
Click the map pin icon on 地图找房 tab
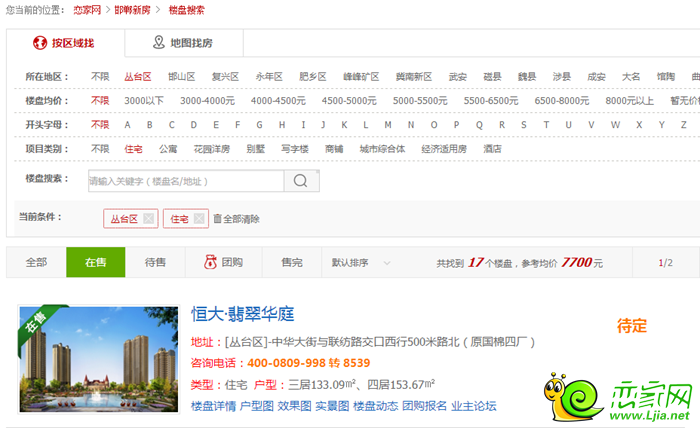(x=158, y=42)
